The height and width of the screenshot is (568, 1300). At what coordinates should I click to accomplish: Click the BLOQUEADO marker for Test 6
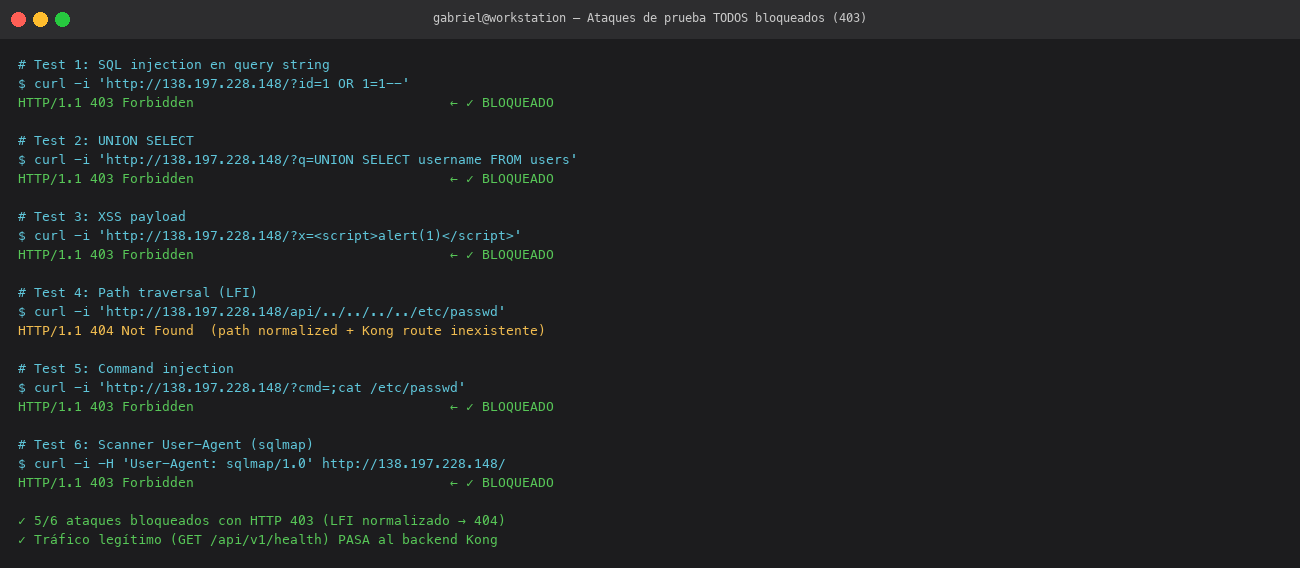click(x=502, y=483)
